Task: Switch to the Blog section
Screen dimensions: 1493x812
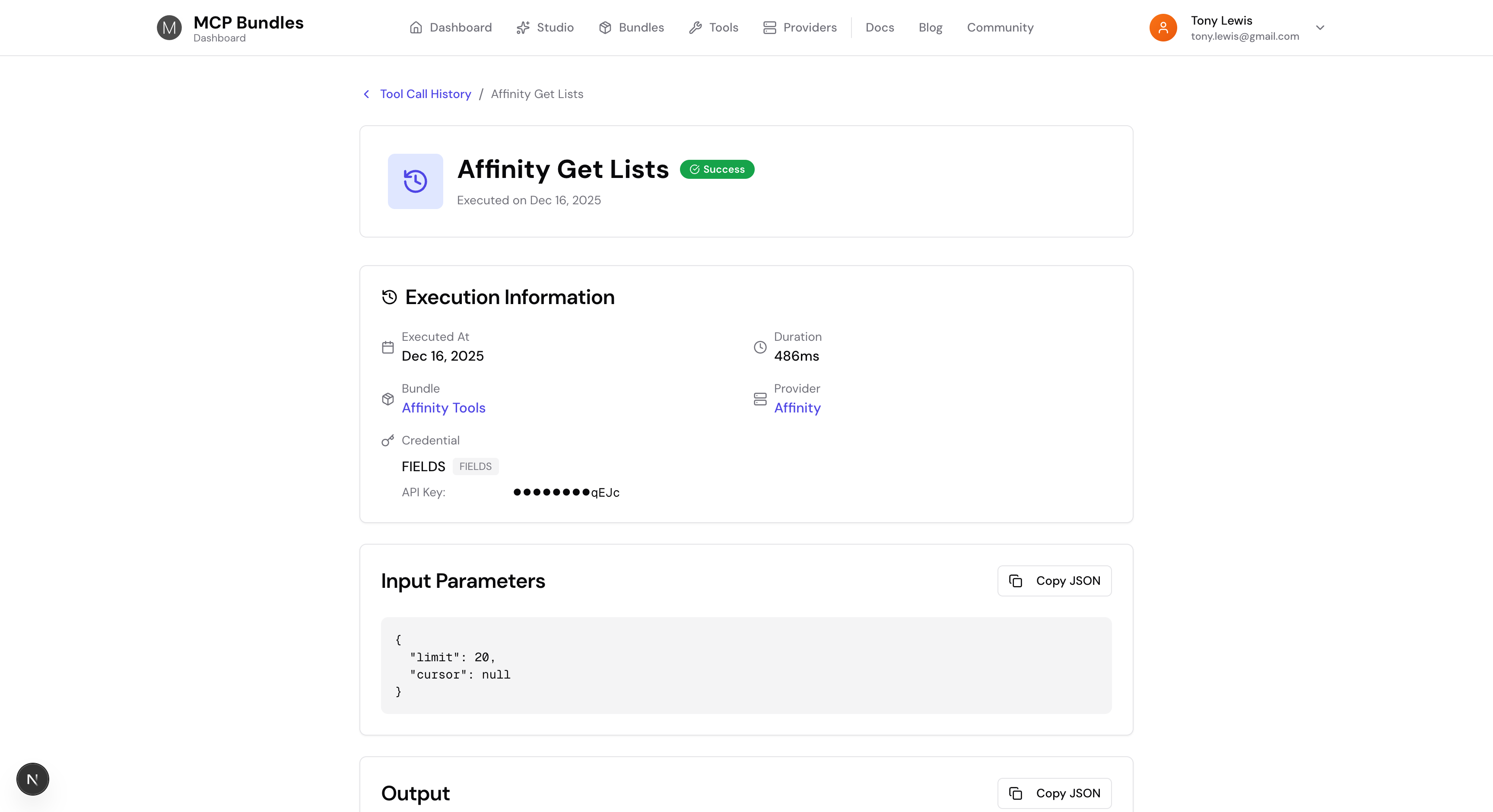Action: [930, 27]
